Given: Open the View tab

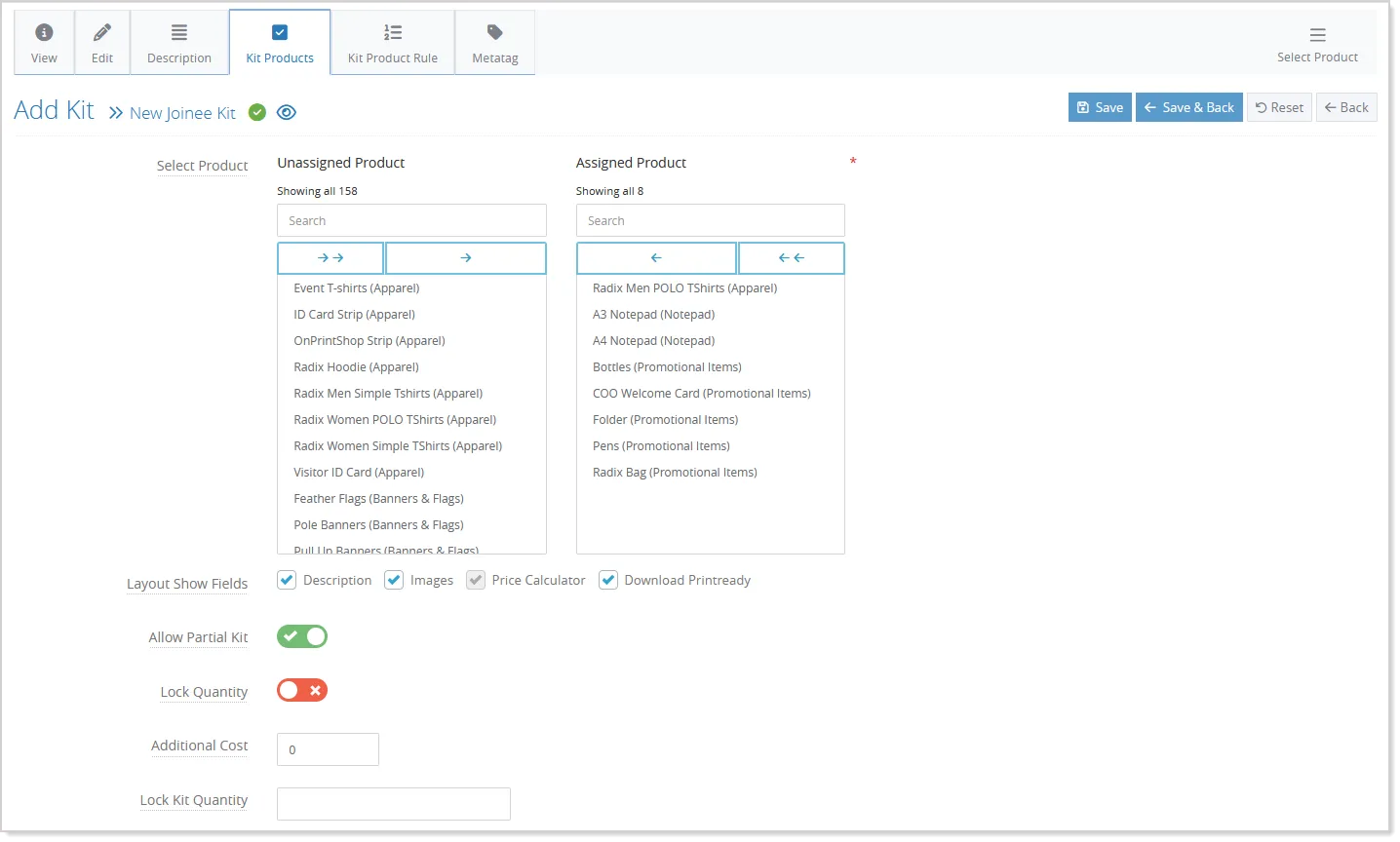Looking at the screenshot, I should 44,43.
